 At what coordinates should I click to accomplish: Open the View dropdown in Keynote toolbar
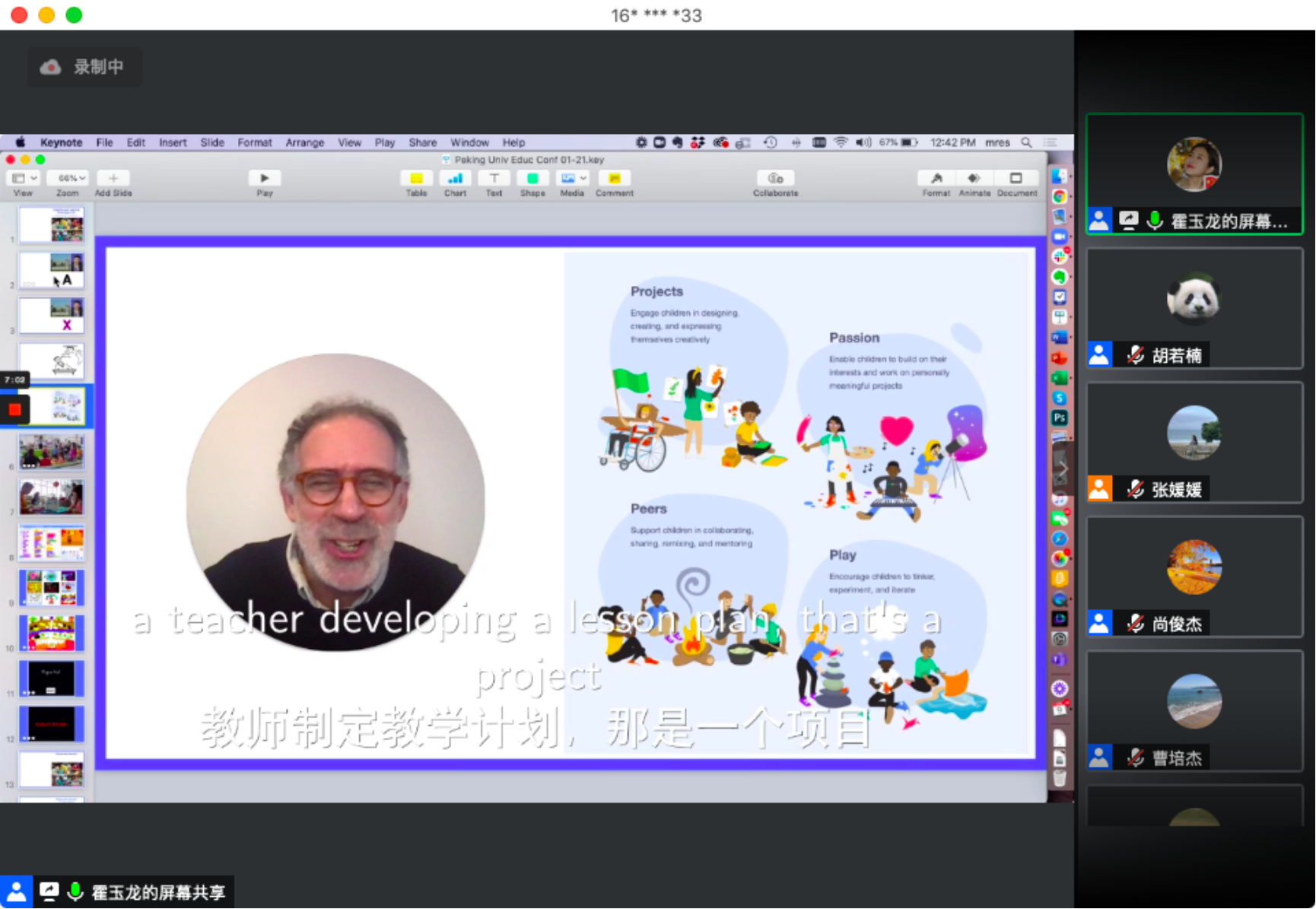coord(24,179)
